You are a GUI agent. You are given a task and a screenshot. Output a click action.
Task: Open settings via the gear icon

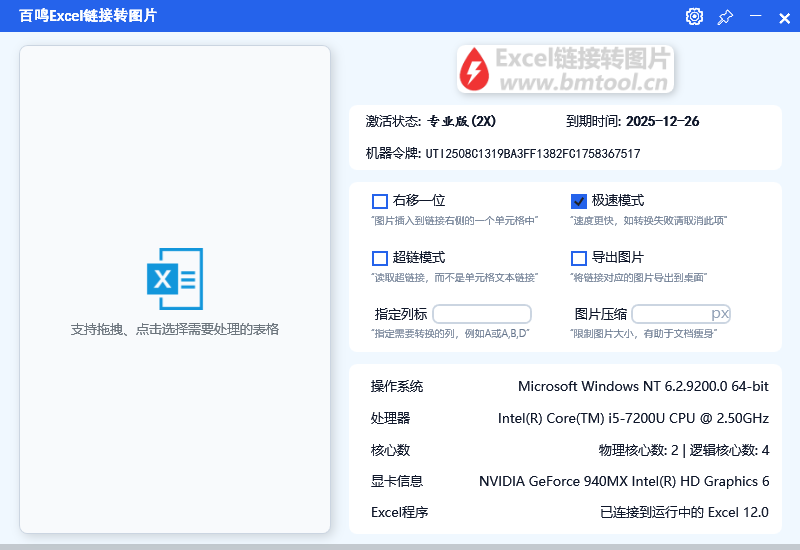coord(694,16)
